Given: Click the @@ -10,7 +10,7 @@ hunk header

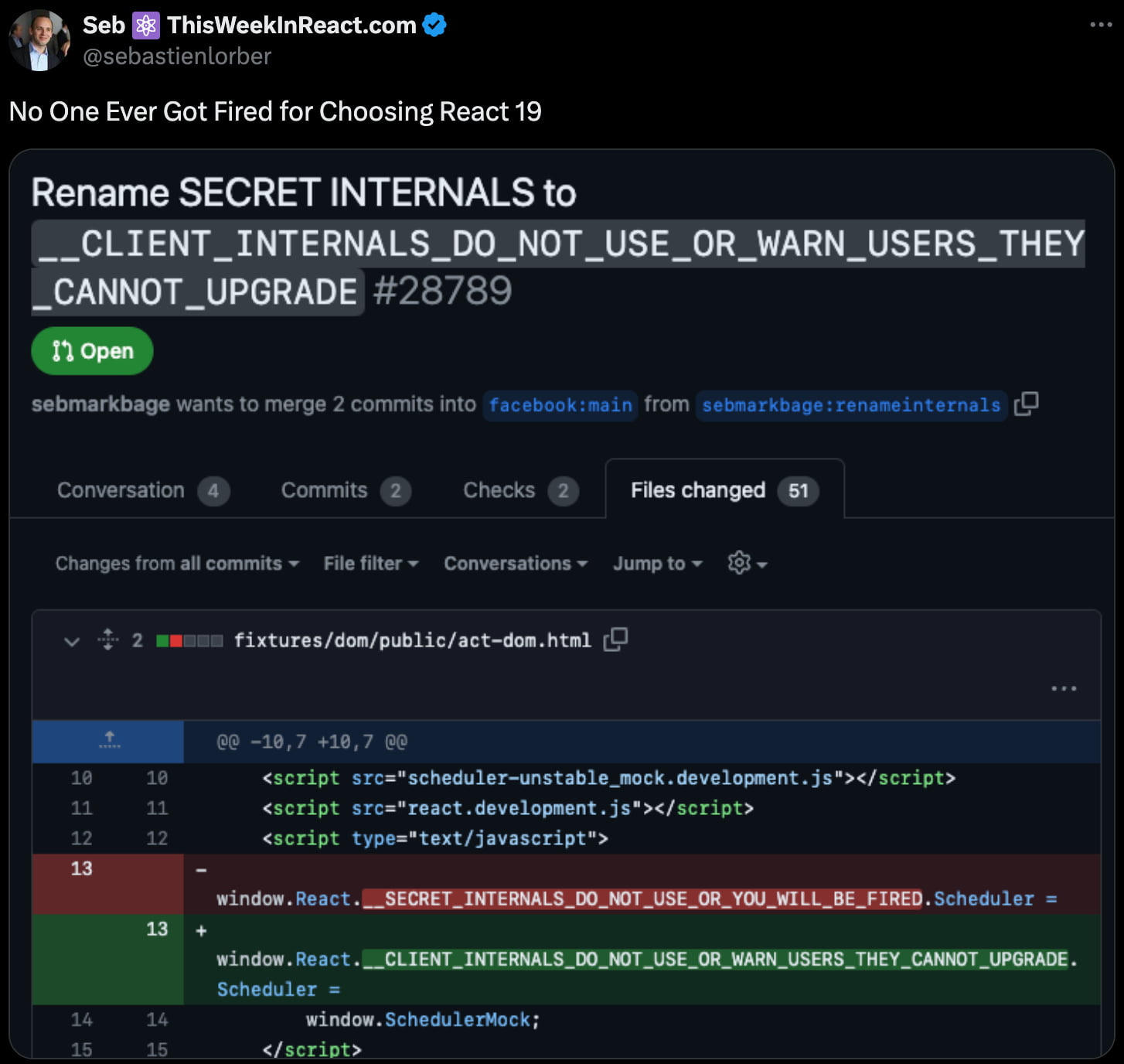Looking at the screenshot, I should pos(312,742).
